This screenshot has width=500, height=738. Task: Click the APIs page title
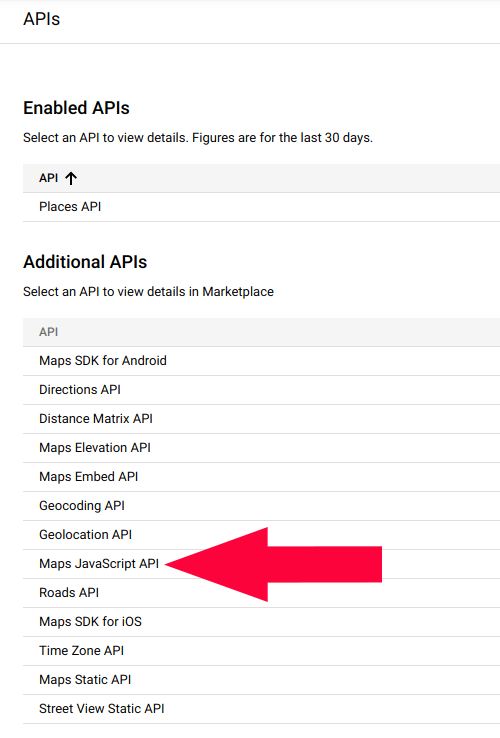tap(41, 19)
